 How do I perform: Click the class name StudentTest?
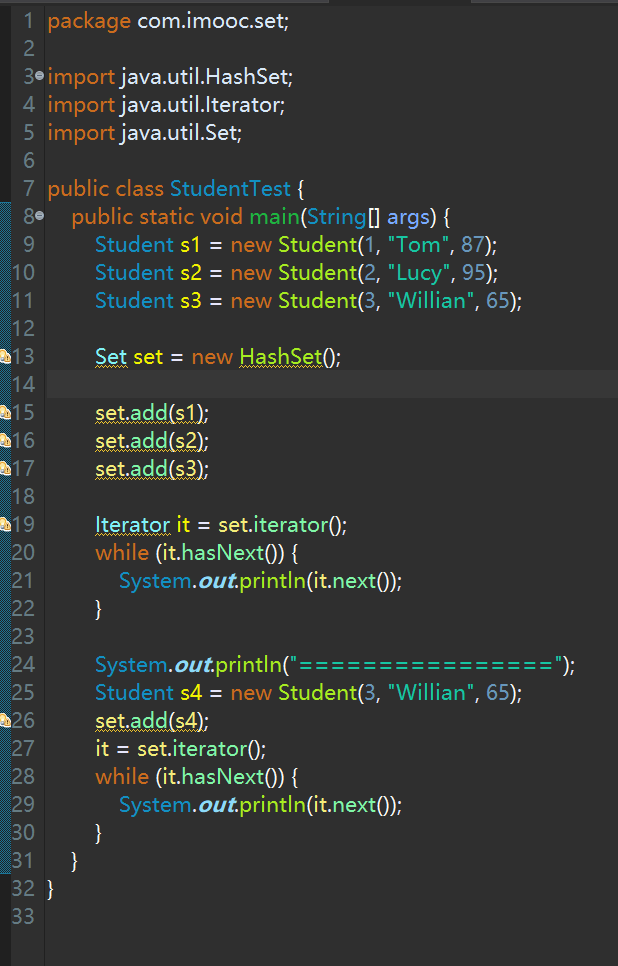pos(230,189)
